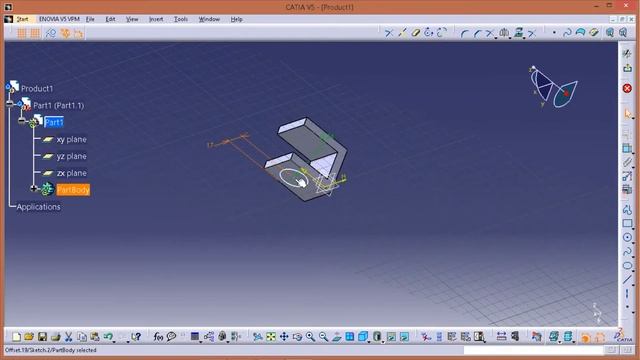640x360 pixels.
Task: Open the Tools menu
Action: point(181,19)
